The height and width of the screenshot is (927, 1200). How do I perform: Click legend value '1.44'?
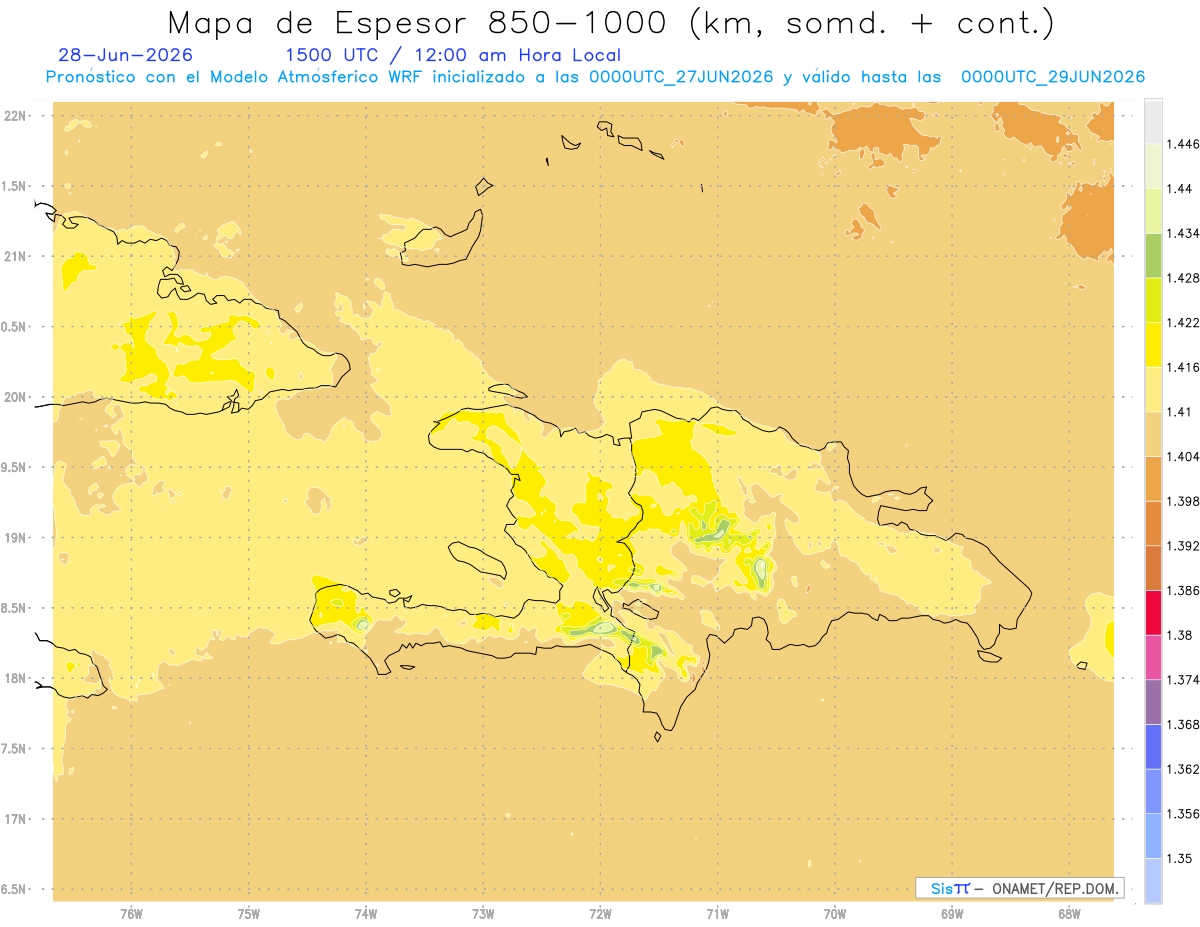1180,188
